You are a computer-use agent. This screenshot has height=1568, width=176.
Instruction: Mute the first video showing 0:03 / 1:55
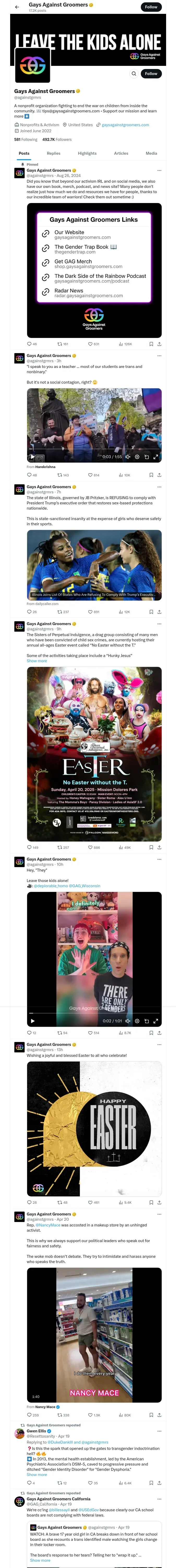(128, 457)
